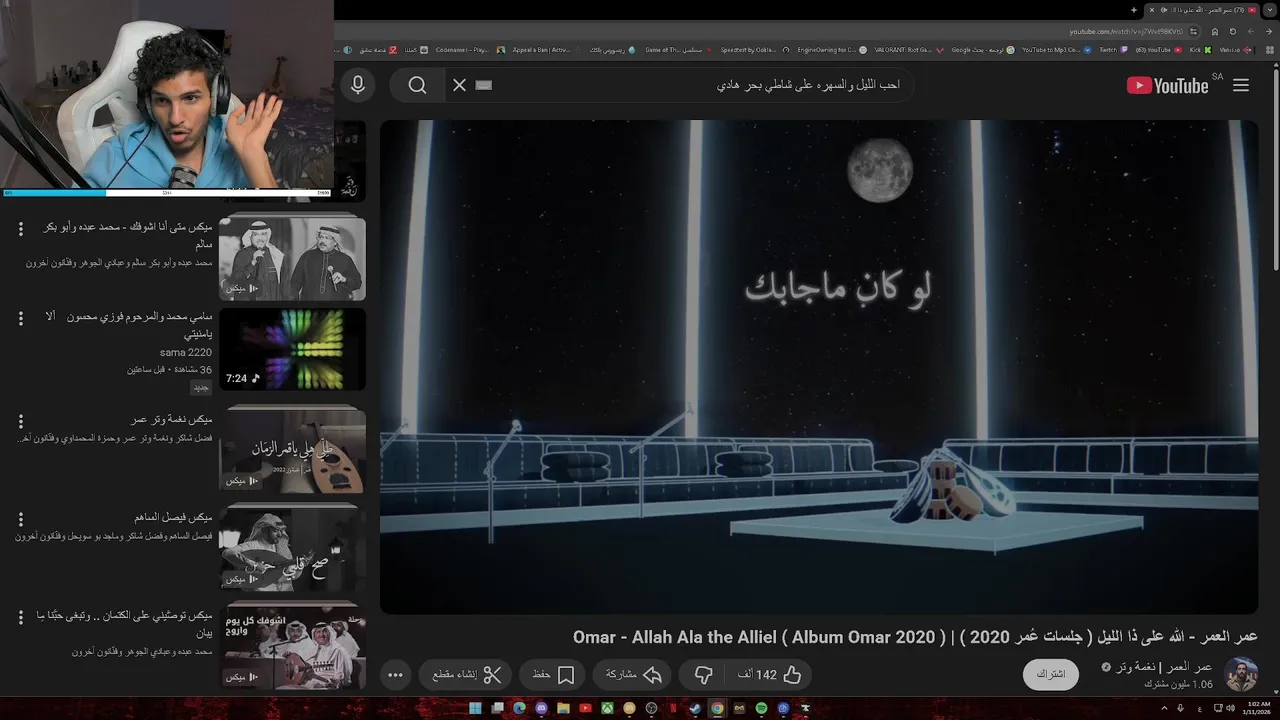Open channel name عمر العمر | نغمة وتر
The height and width of the screenshot is (720, 1280).
pos(1165,667)
